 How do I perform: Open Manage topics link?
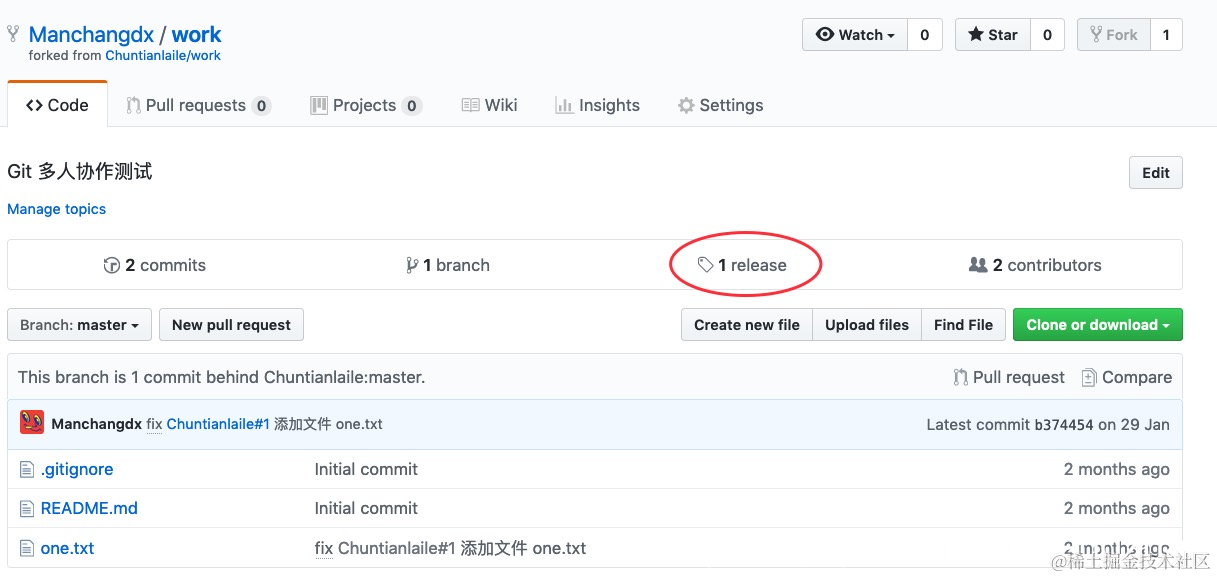(x=56, y=209)
